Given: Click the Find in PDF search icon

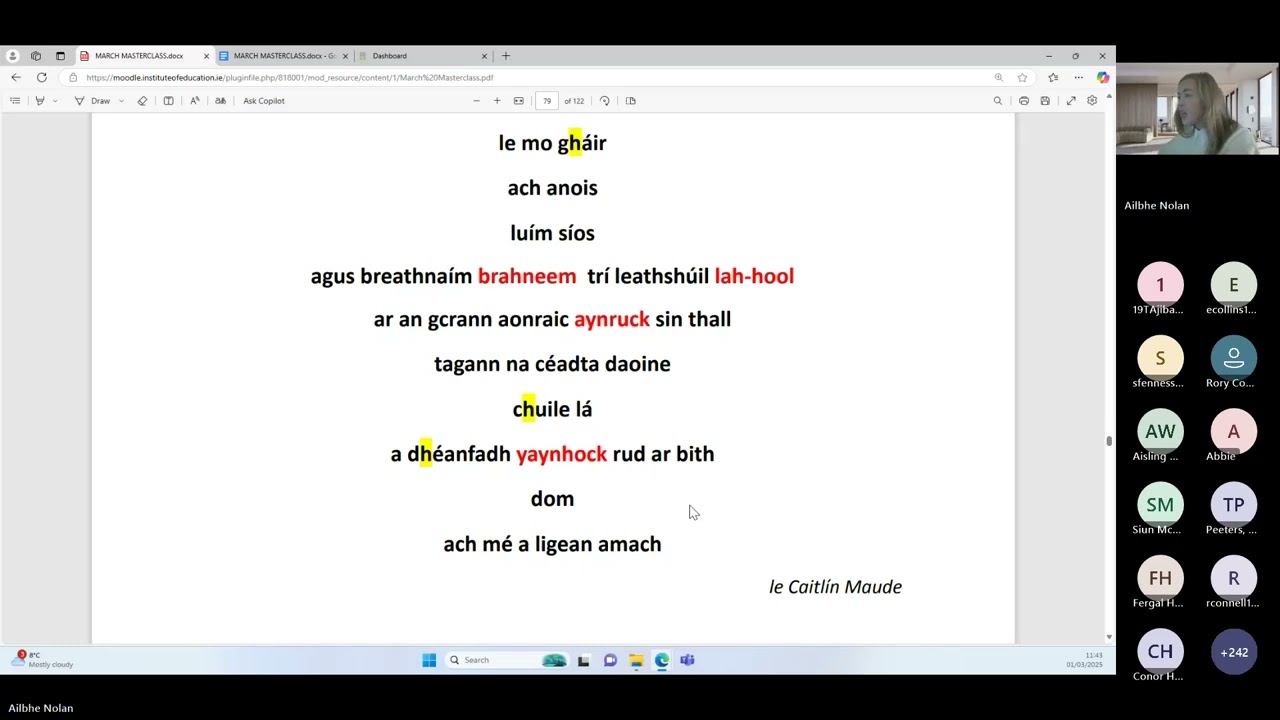Looking at the screenshot, I should click(997, 101).
